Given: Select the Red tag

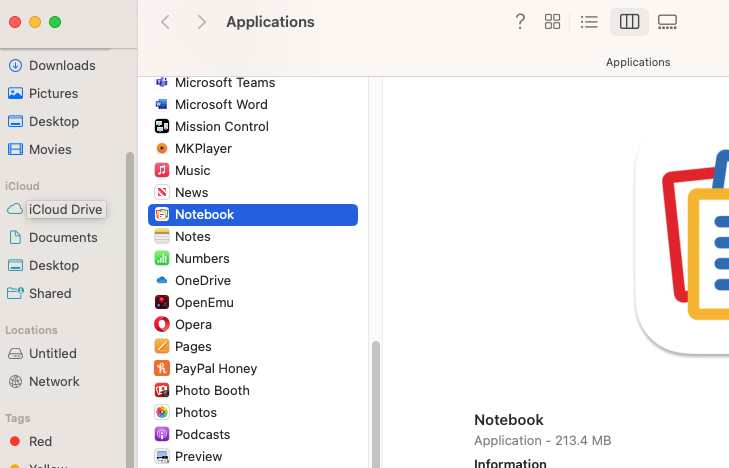Looking at the screenshot, I should [40, 442].
